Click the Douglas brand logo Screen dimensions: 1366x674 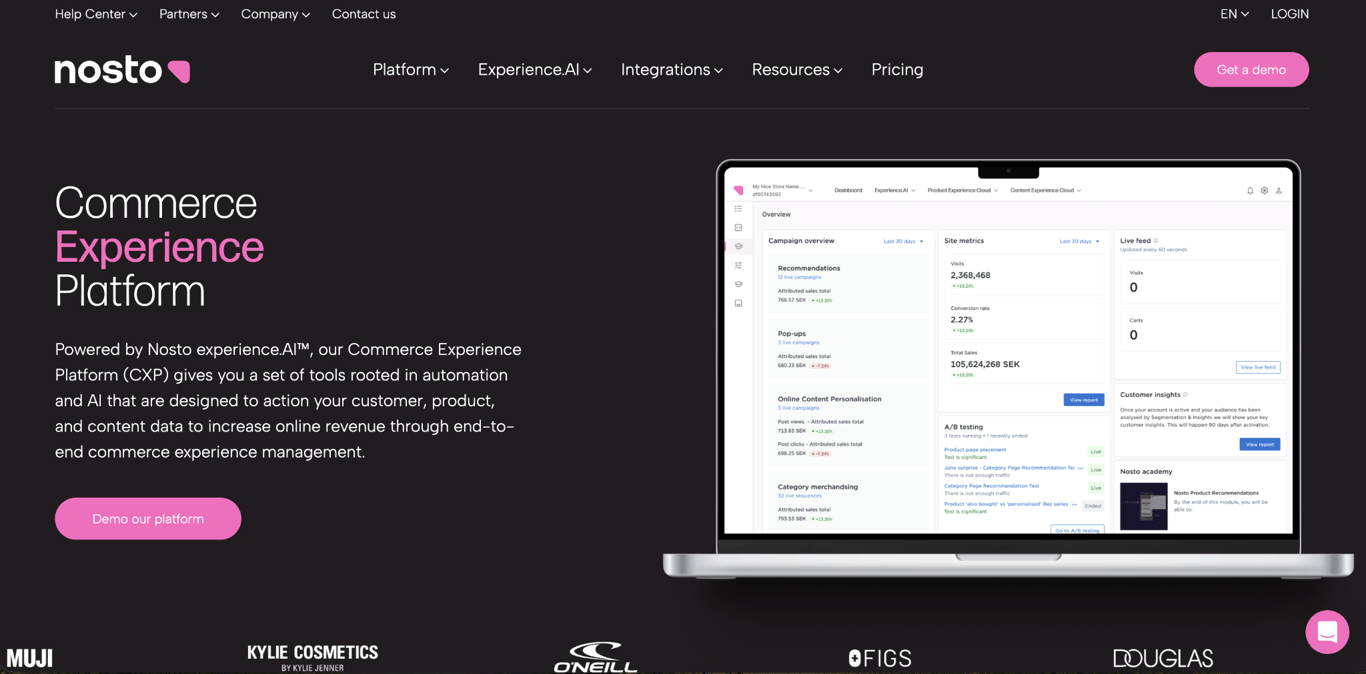[1163, 658]
